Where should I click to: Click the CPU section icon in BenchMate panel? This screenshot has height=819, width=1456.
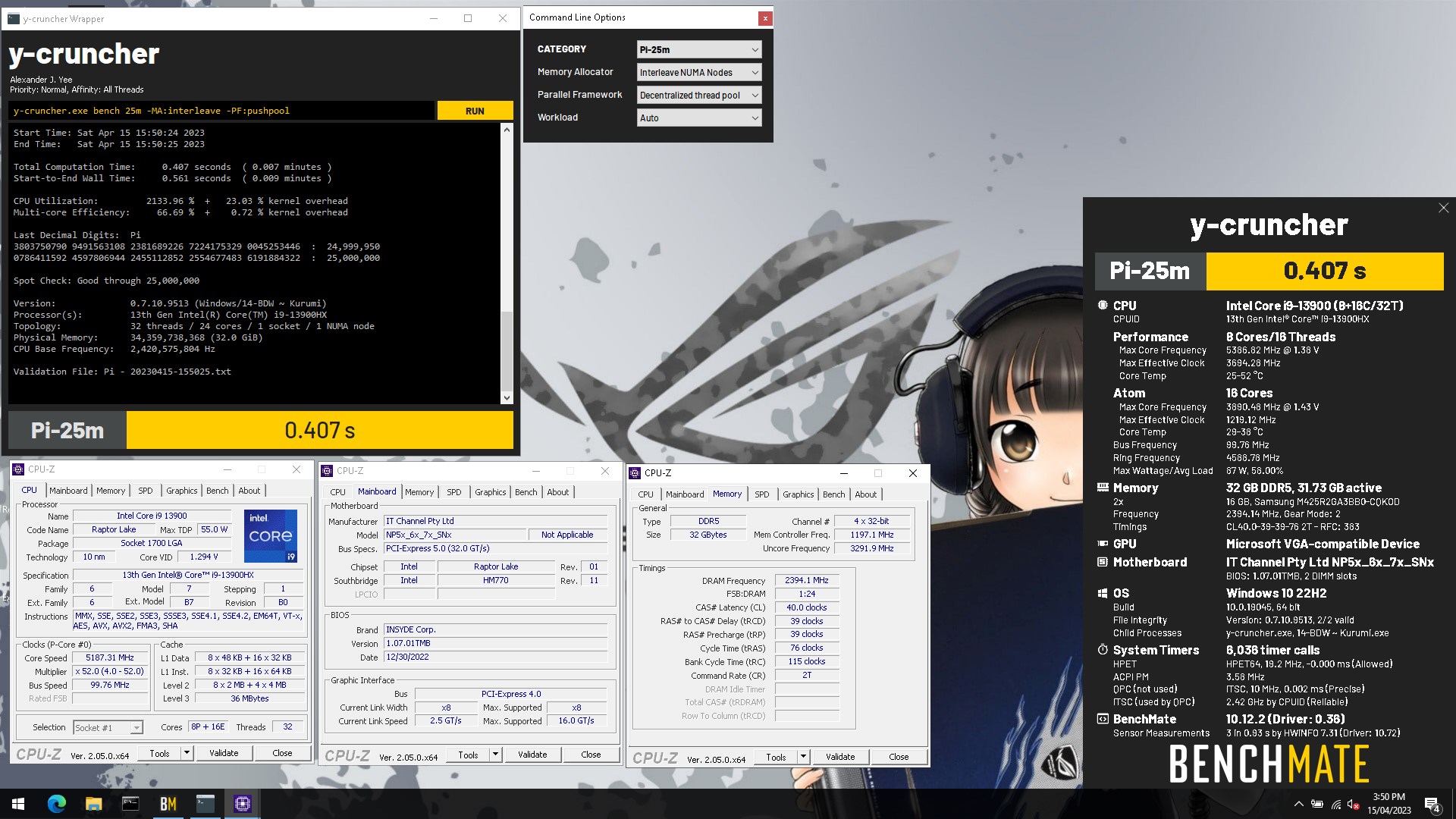coord(1103,306)
